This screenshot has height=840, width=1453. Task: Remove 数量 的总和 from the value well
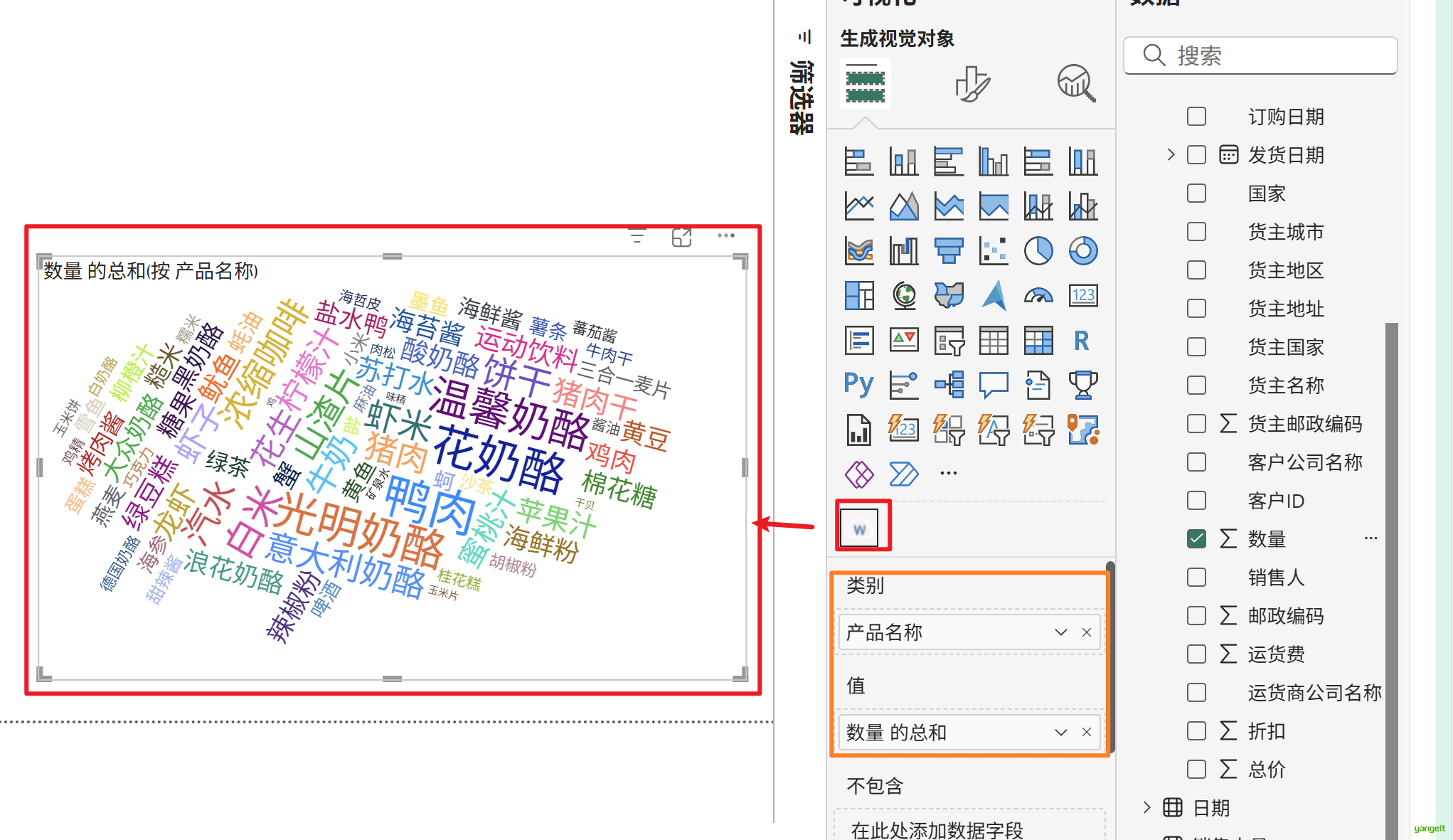1086,732
